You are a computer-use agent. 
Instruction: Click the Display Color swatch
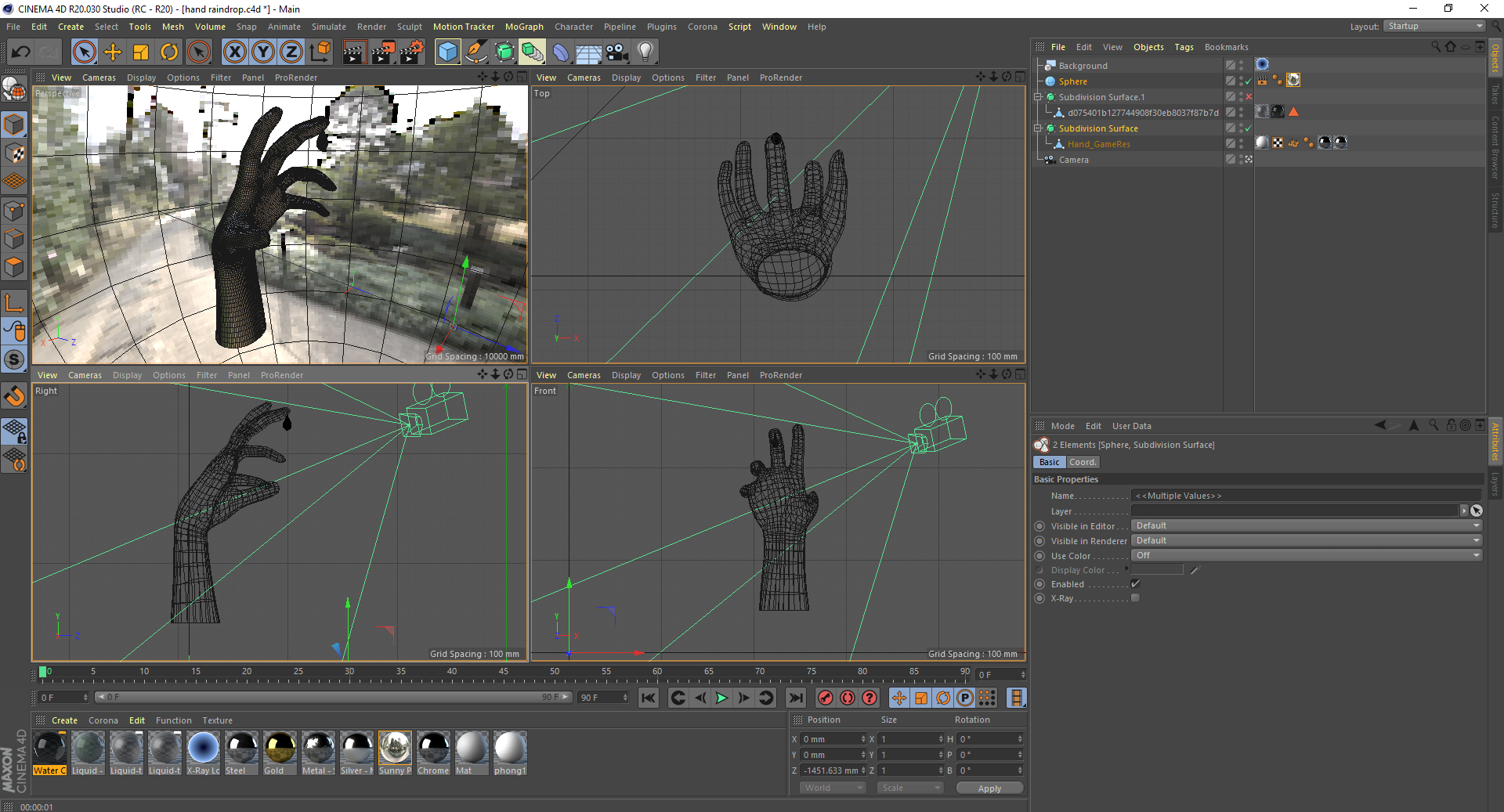coord(1157,570)
